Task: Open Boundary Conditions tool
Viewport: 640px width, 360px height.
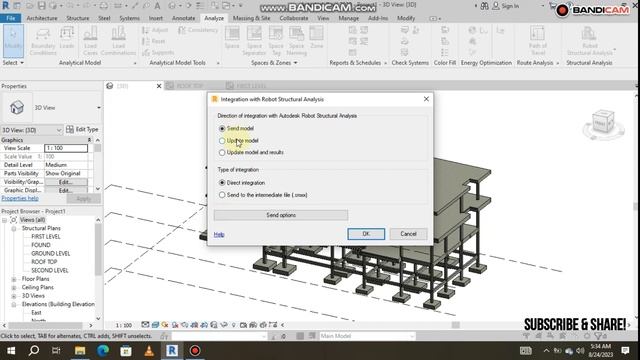Action: [x=43, y=41]
